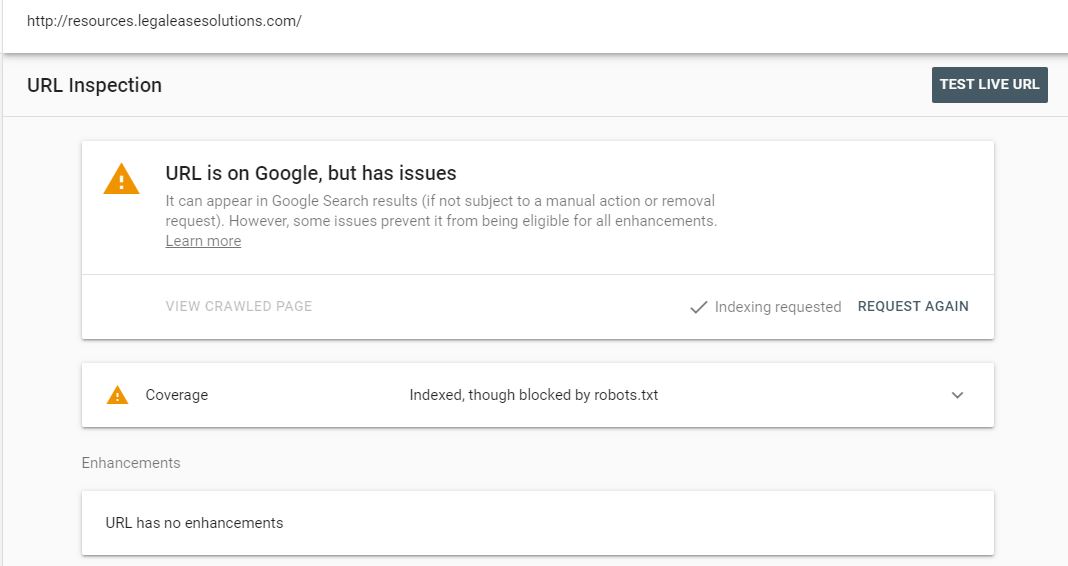Click the checkmark next to Indexing requested
The width and height of the screenshot is (1068, 566).
(x=698, y=307)
